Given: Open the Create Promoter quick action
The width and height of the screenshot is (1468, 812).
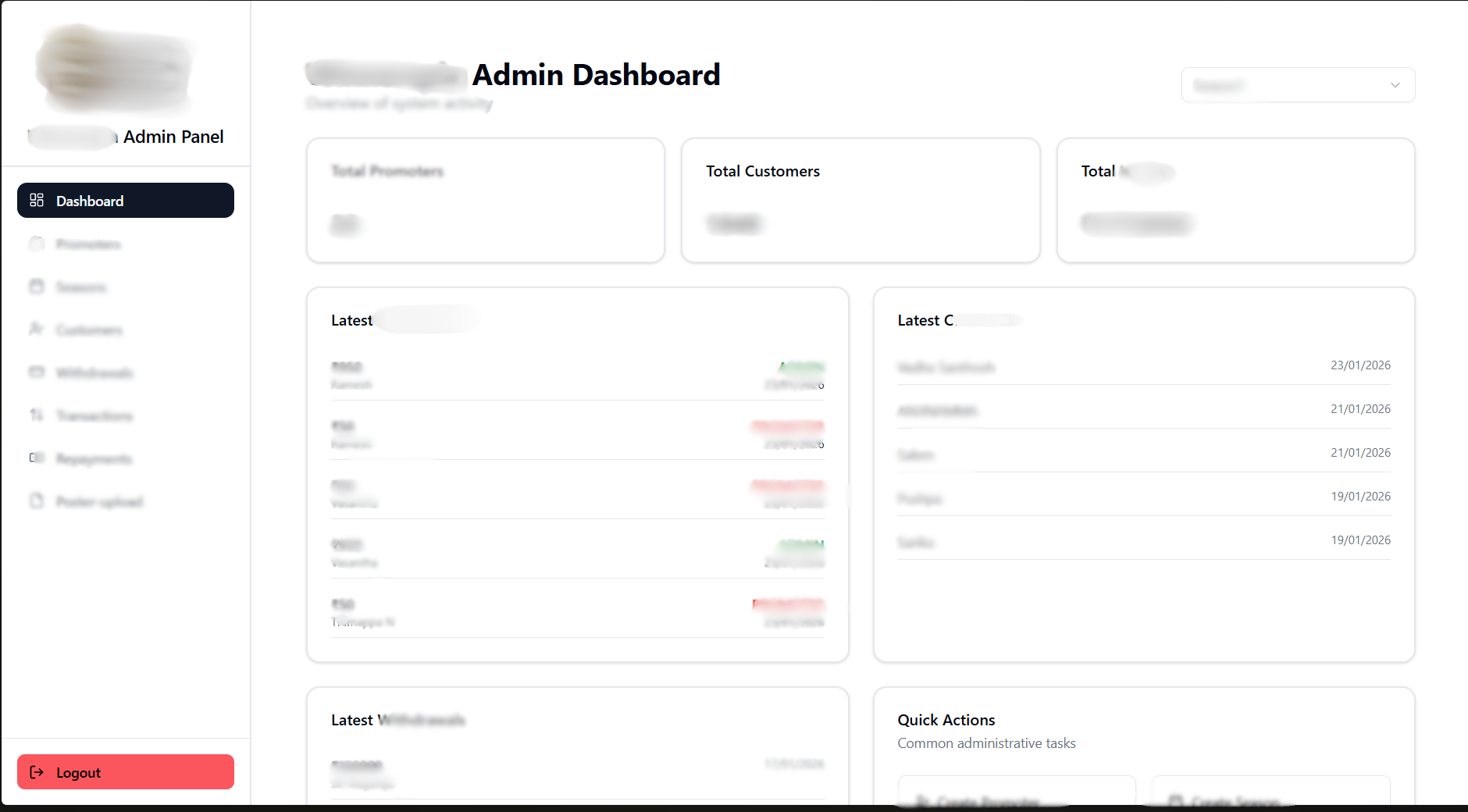Looking at the screenshot, I should [x=1016, y=800].
